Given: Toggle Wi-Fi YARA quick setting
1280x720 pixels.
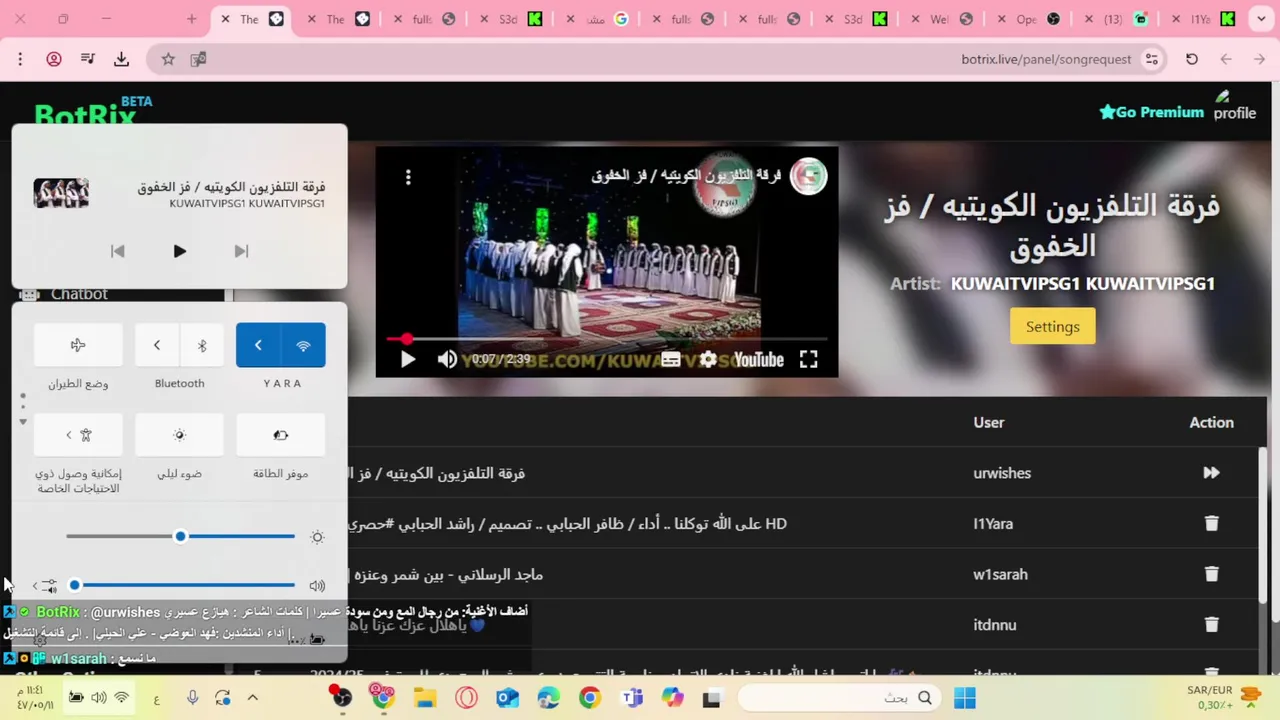Looking at the screenshot, I should coord(303,345).
